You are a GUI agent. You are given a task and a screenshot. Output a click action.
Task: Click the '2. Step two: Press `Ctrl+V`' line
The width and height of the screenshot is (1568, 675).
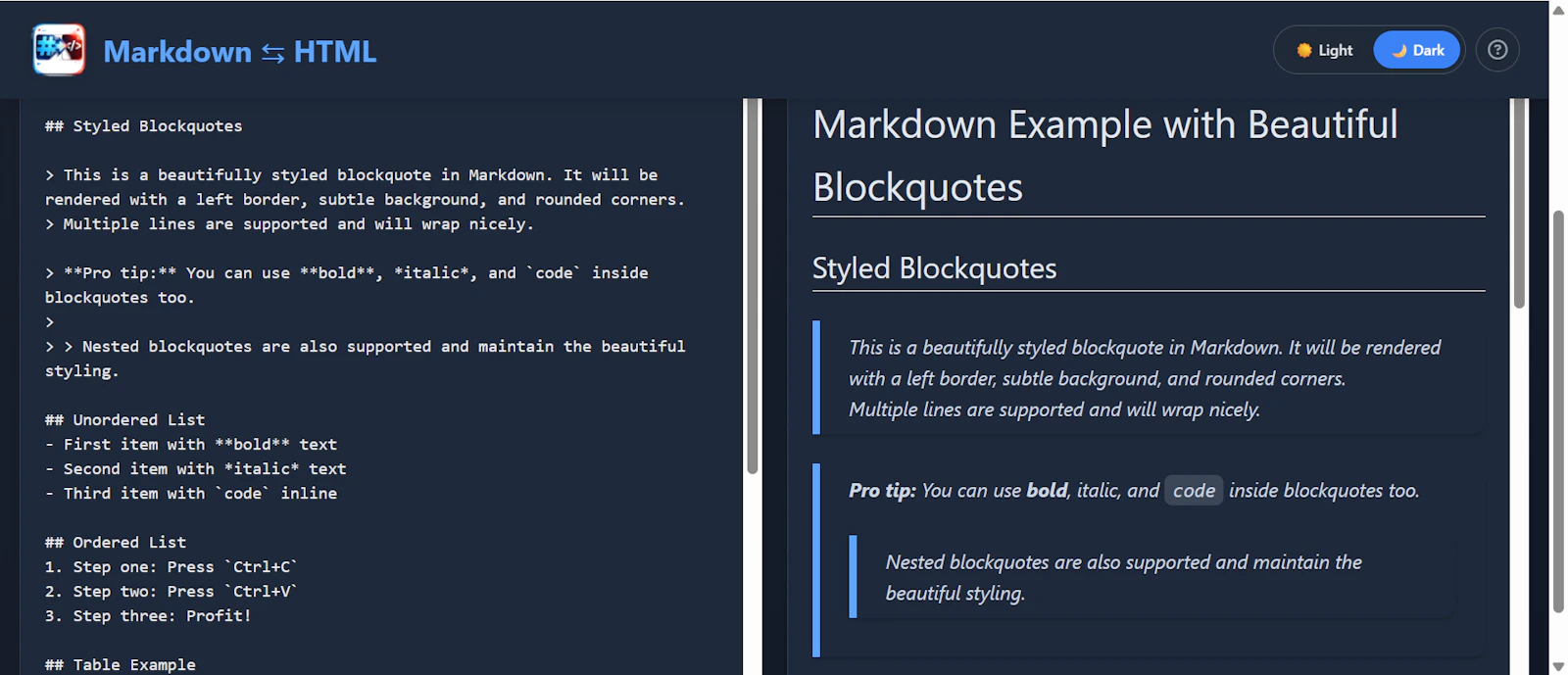pyautogui.click(x=171, y=592)
